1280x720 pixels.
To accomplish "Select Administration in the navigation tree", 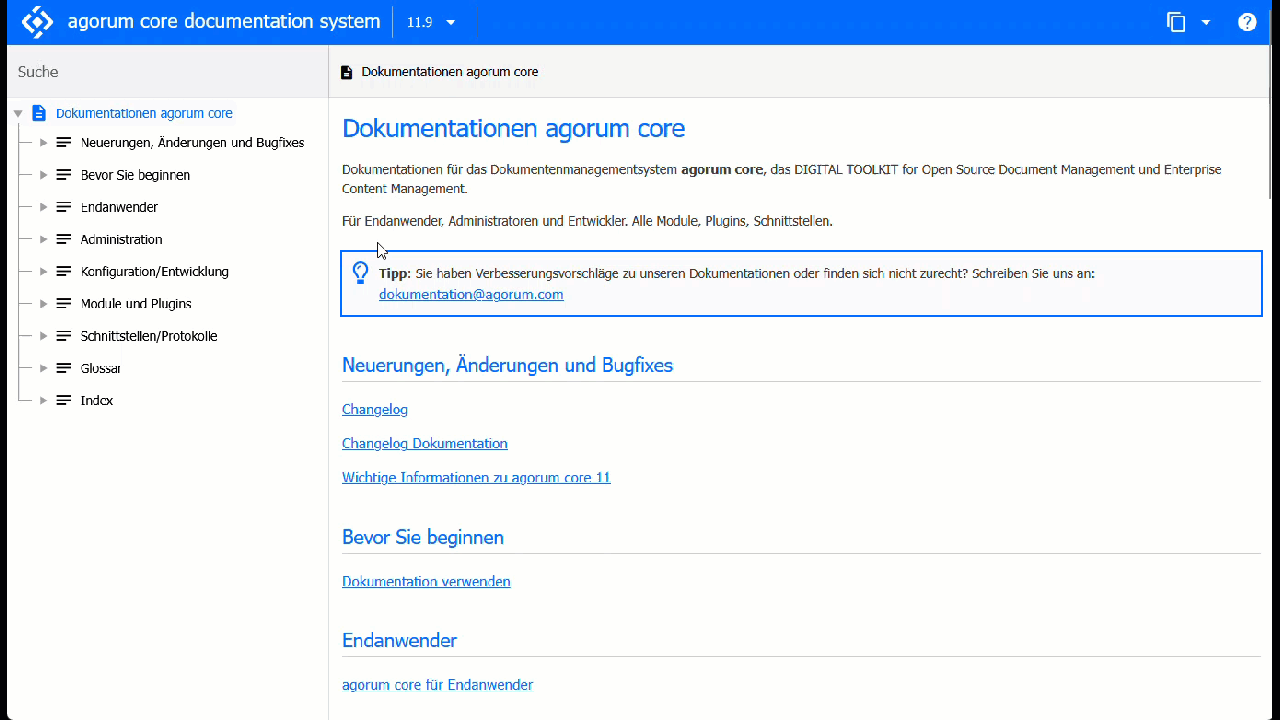I will [x=121, y=239].
